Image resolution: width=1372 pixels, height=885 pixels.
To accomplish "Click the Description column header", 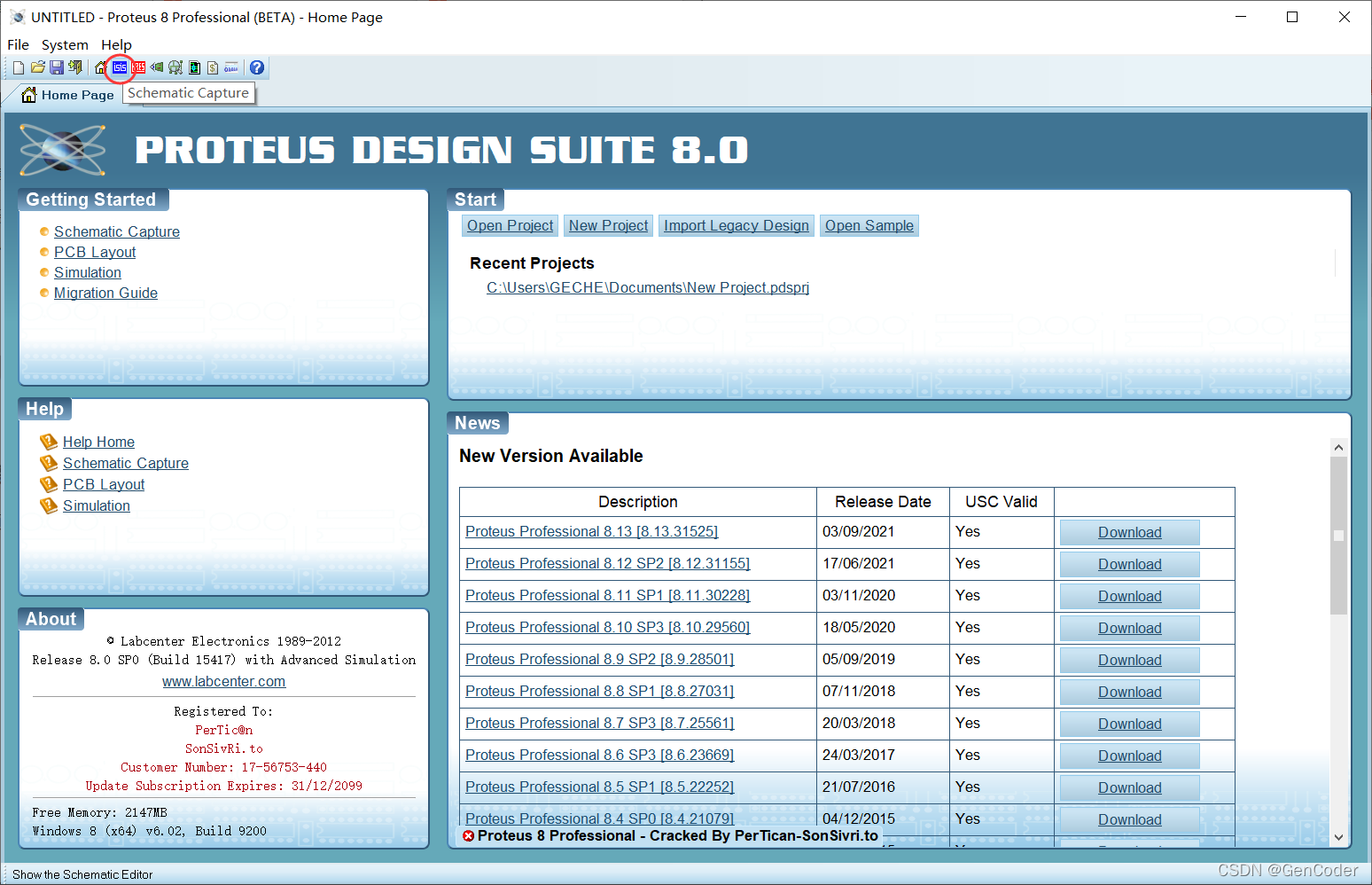I will click(x=638, y=502).
